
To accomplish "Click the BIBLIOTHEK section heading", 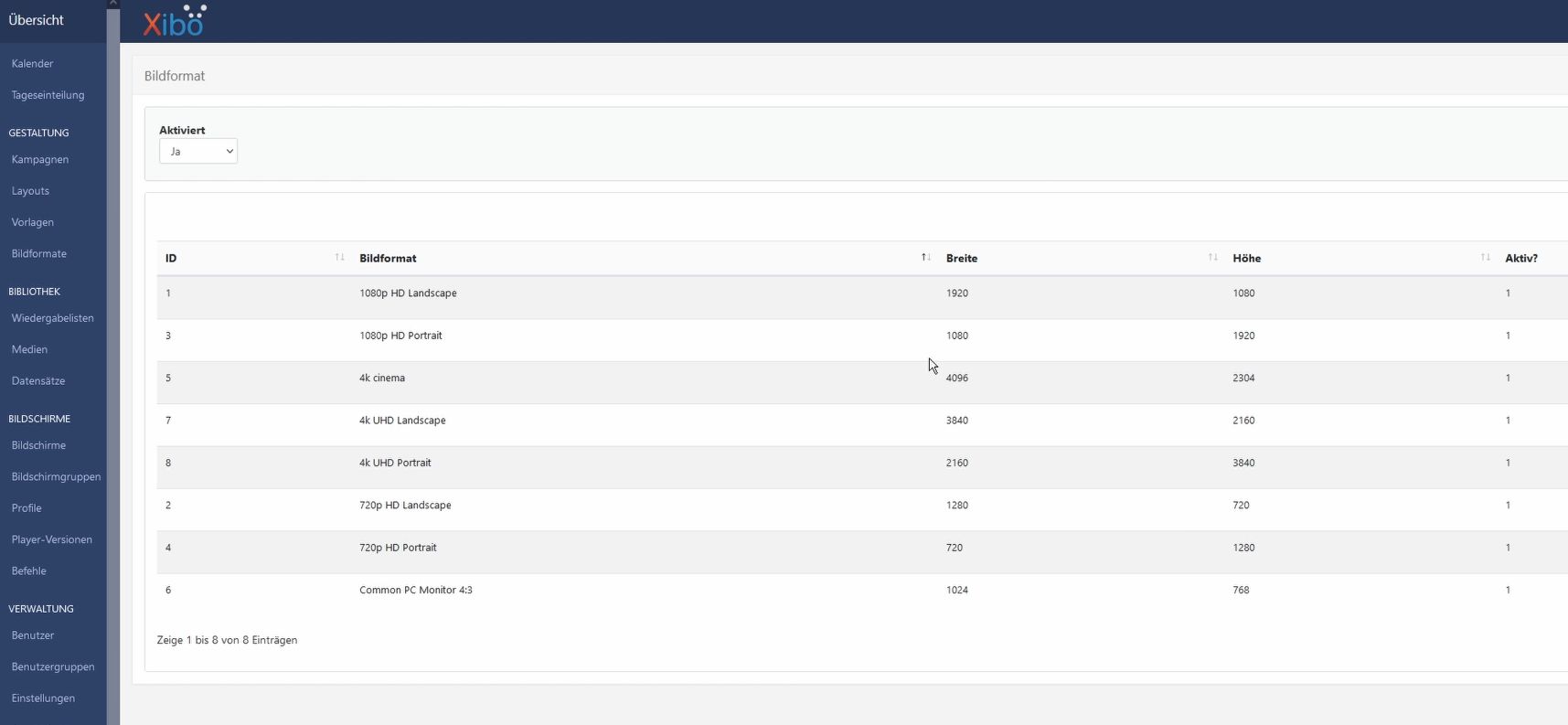I will pyautogui.click(x=34, y=292).
